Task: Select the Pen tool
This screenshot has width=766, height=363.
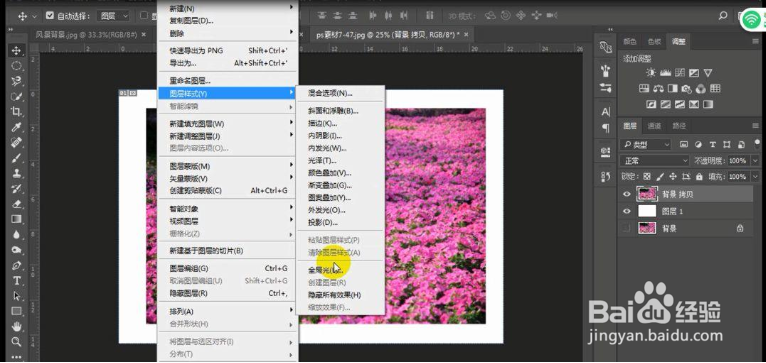Action: (x=17, y=265)
